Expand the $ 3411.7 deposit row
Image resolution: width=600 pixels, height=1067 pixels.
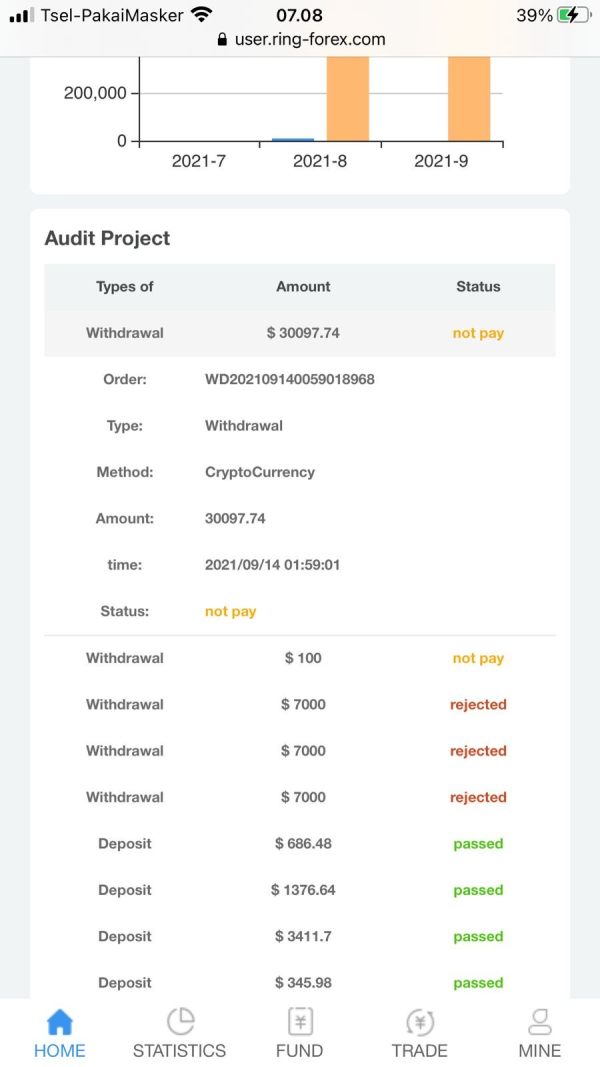coord(300,936)
